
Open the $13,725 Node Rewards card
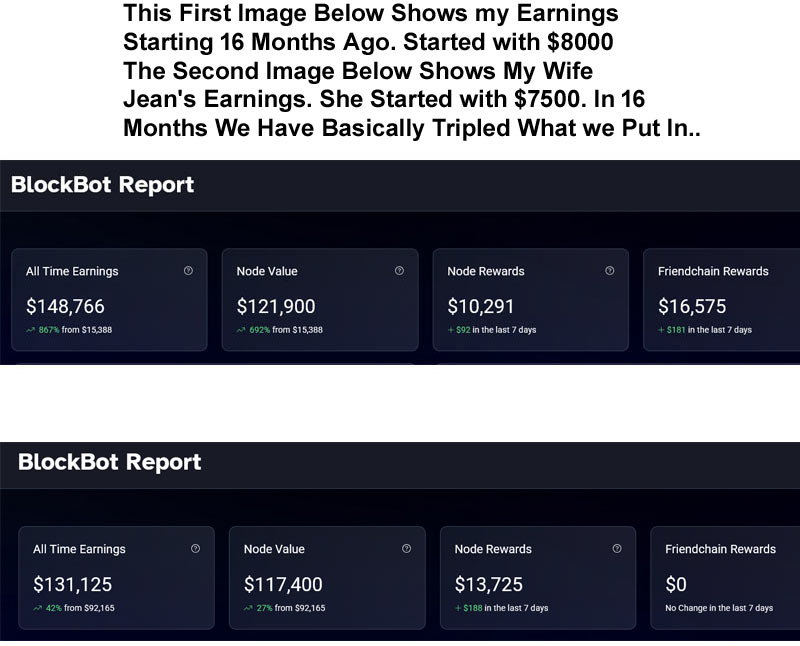(538, 578)
